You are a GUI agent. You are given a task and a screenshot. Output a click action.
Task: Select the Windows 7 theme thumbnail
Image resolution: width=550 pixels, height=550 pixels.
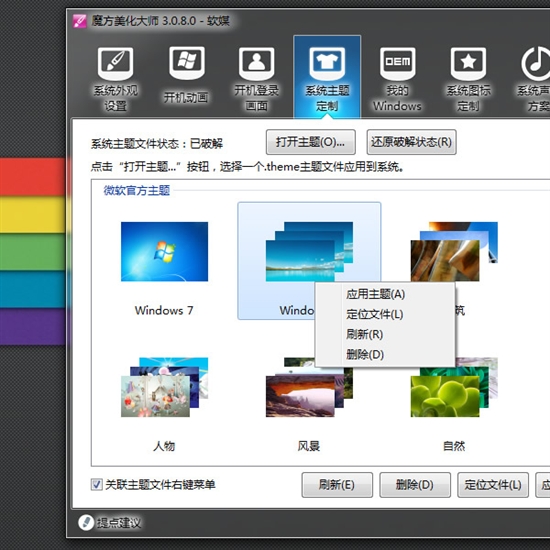[165, 251]
